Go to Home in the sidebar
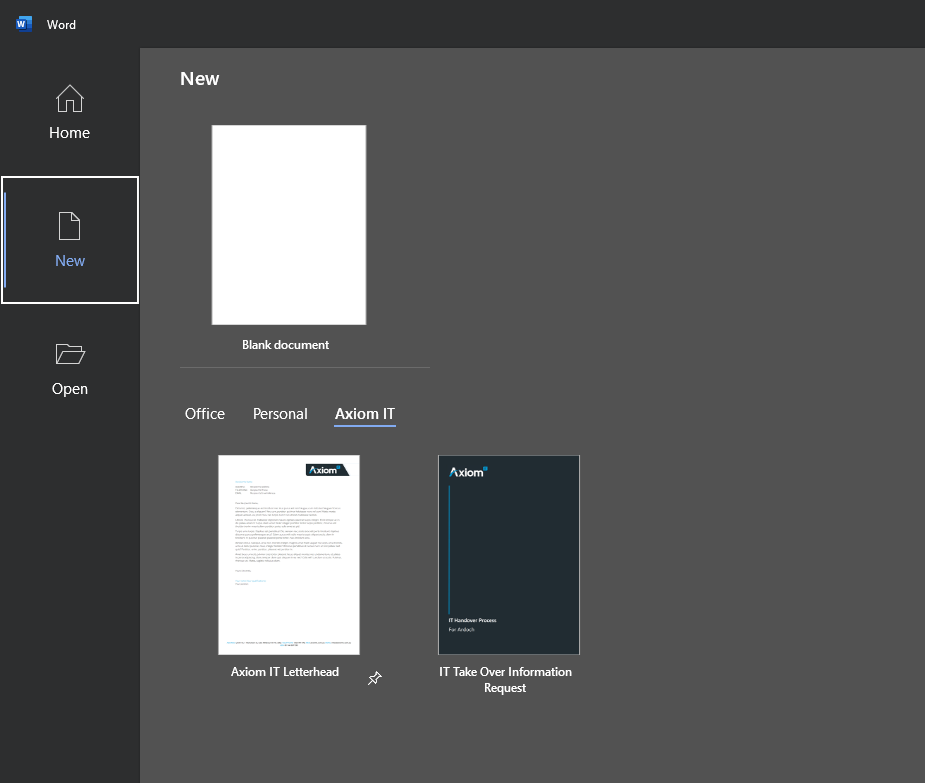This screenshot has height=783, width=925. pyautogui.click(x=70, y=112)
